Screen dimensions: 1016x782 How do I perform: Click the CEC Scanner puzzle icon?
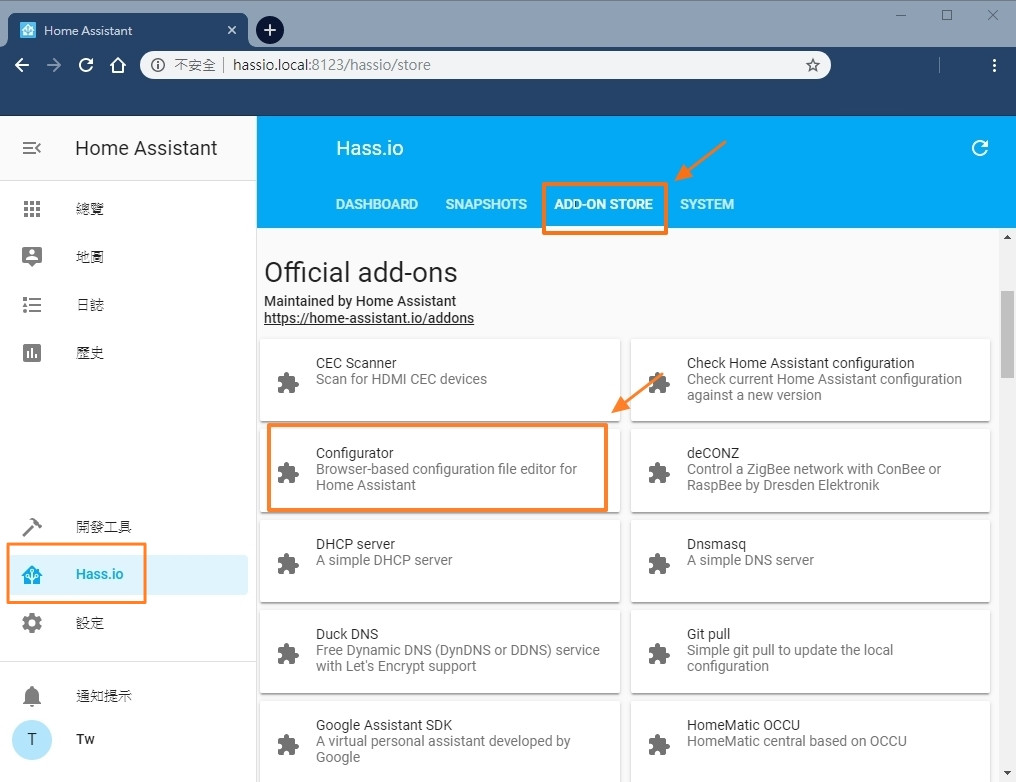[288, 383]
